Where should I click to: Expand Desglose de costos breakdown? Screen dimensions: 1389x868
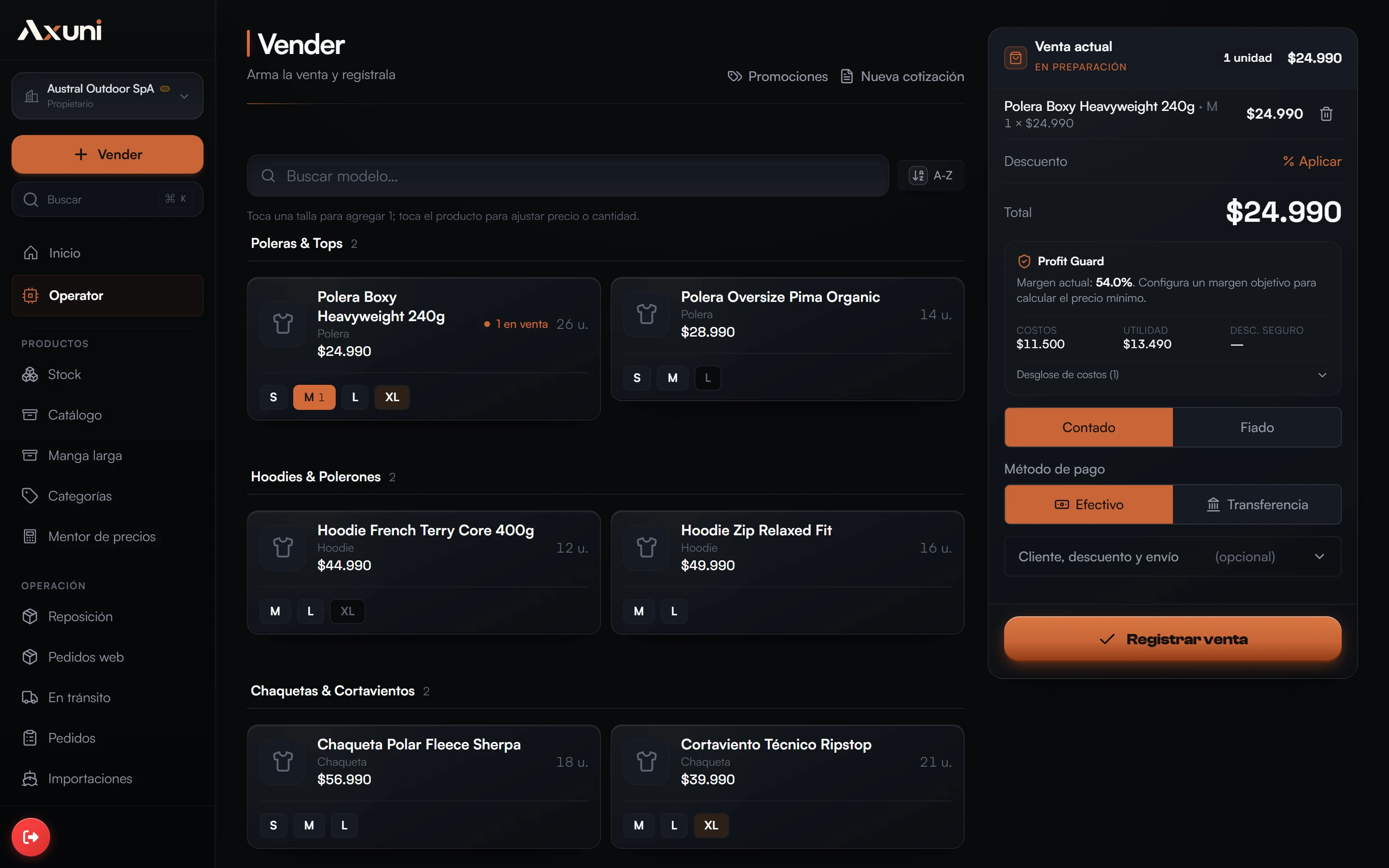point(1172,375)
